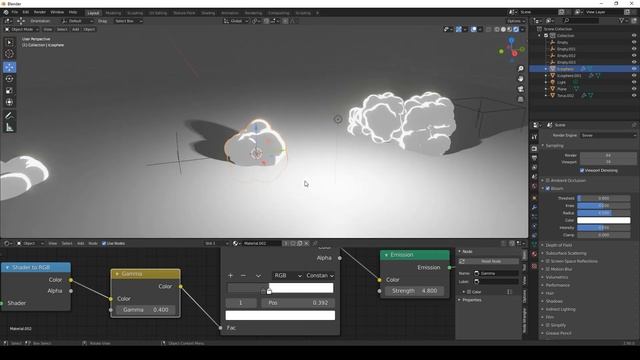Screen dimensions: 640x360
Task: Collapse the Sampling panel
Action: 554,146
